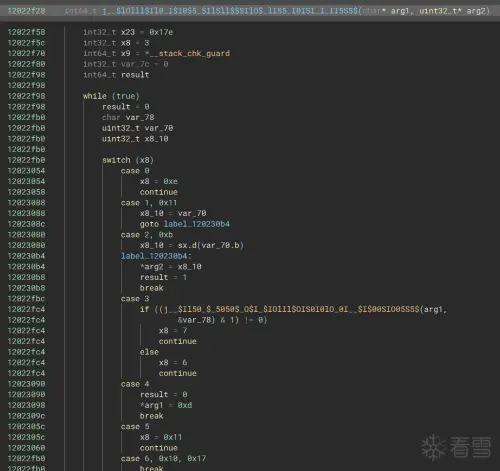Click address 1202308c in the gutter

point(26,224)
